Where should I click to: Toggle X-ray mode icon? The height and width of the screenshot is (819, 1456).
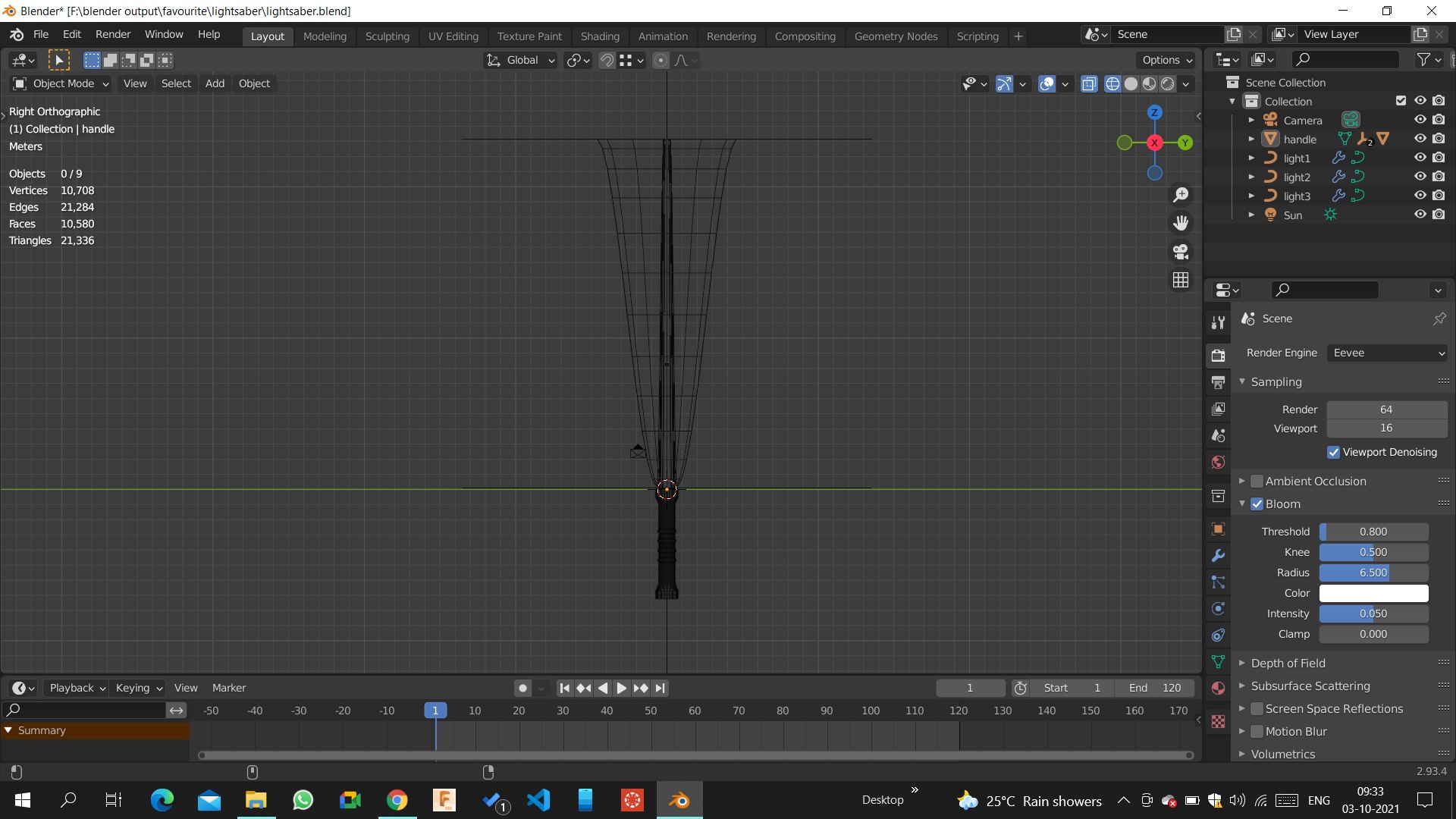pos(1089,83)
